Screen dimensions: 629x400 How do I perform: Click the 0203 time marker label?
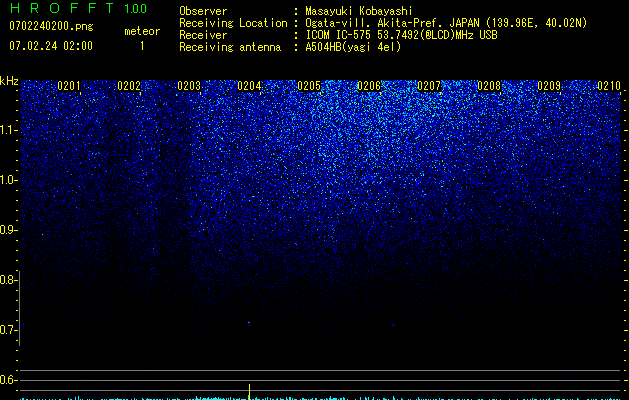189,86
